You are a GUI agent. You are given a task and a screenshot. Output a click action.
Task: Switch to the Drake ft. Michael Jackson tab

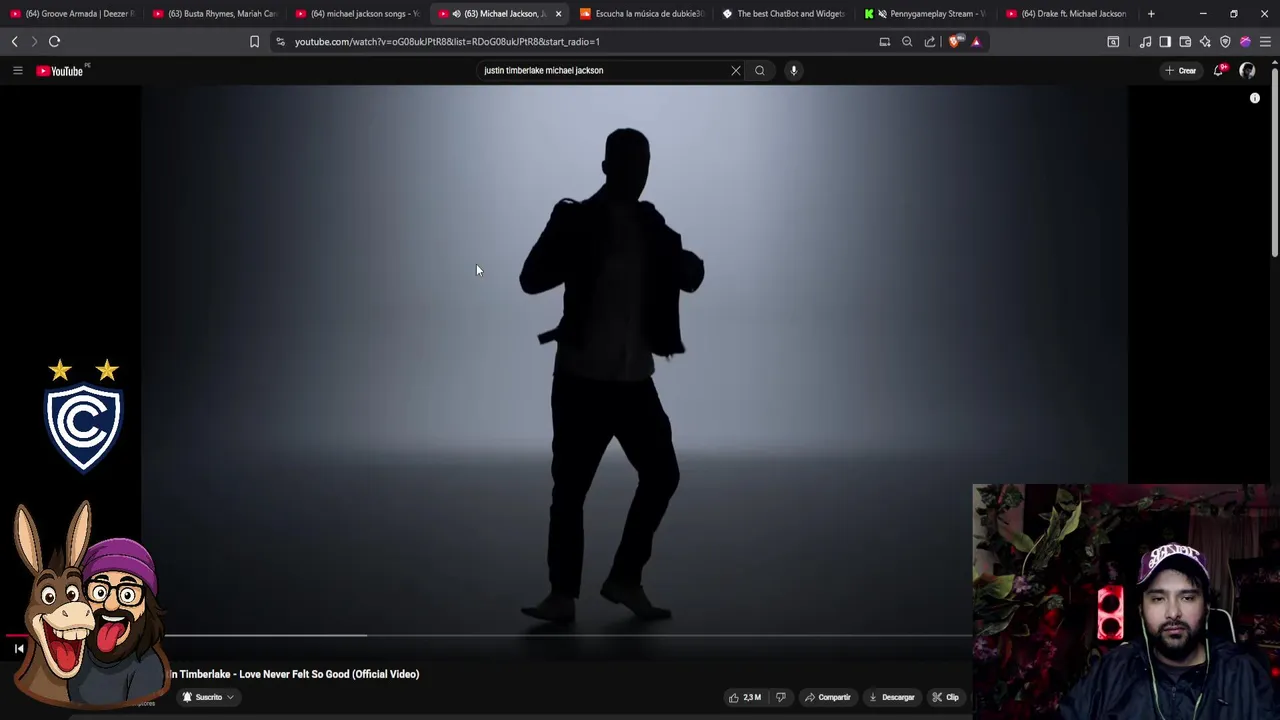(1070, 13)
